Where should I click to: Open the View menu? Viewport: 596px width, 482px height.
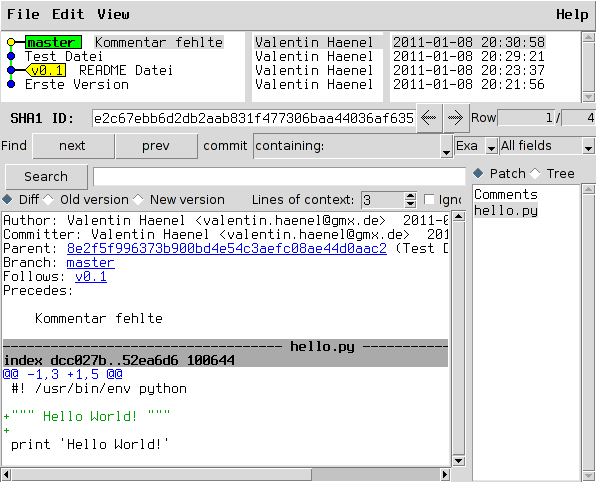coord(113,14)
